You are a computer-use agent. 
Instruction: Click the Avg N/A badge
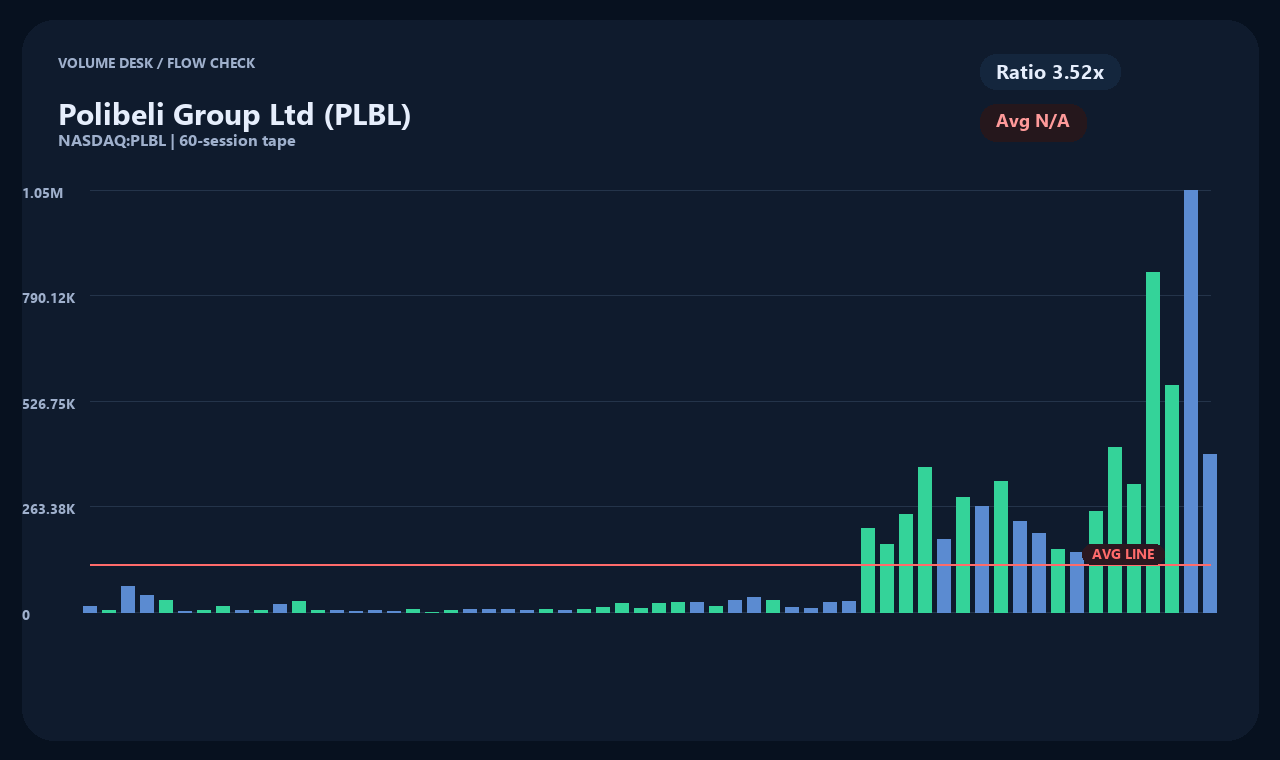[x=1033, y=122]
